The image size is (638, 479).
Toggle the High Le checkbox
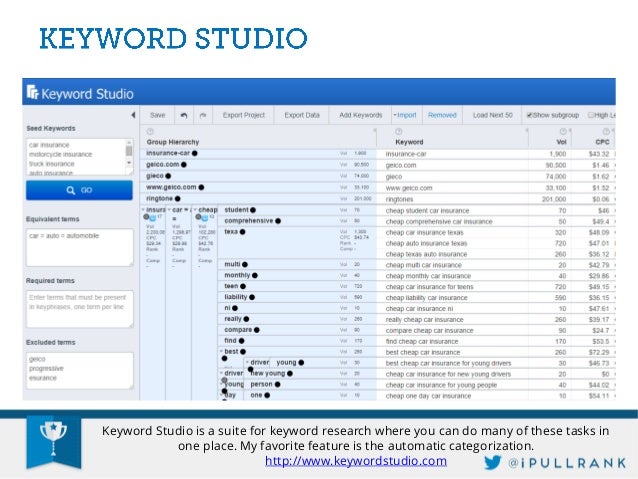tap(591, 115)
